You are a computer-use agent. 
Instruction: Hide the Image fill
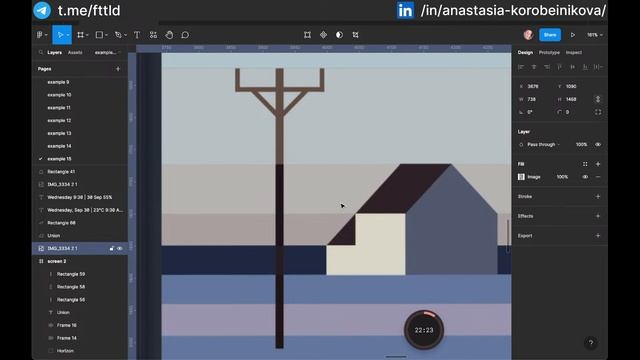pyautogui.click(x=585, y=177)
